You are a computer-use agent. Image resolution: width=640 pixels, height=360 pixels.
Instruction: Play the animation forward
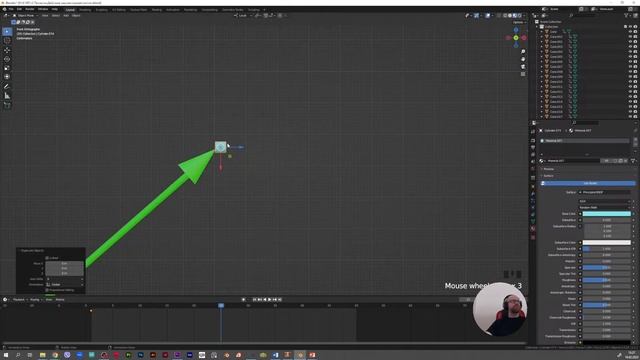coord(269,300)
